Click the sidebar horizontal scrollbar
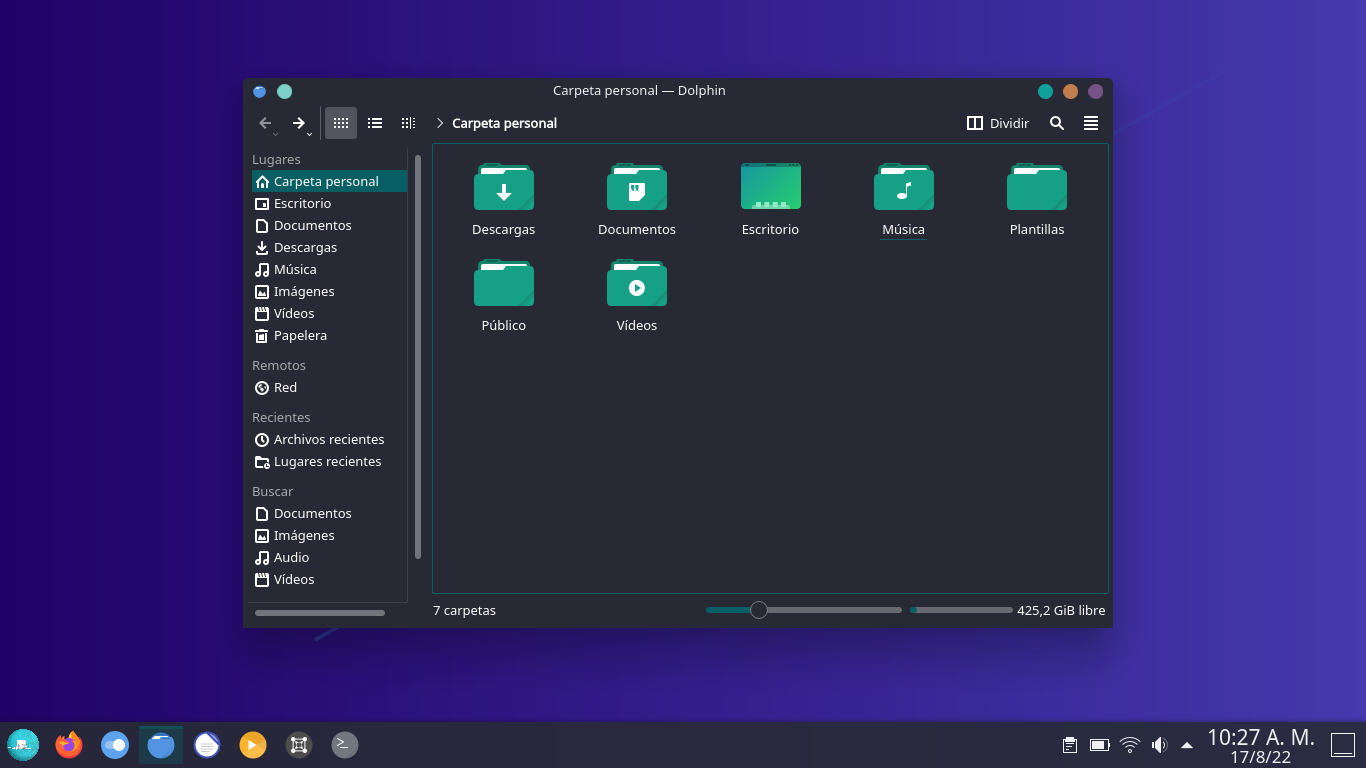The height and width of the screenshot is (768, 1366). (x=320, y=613)
